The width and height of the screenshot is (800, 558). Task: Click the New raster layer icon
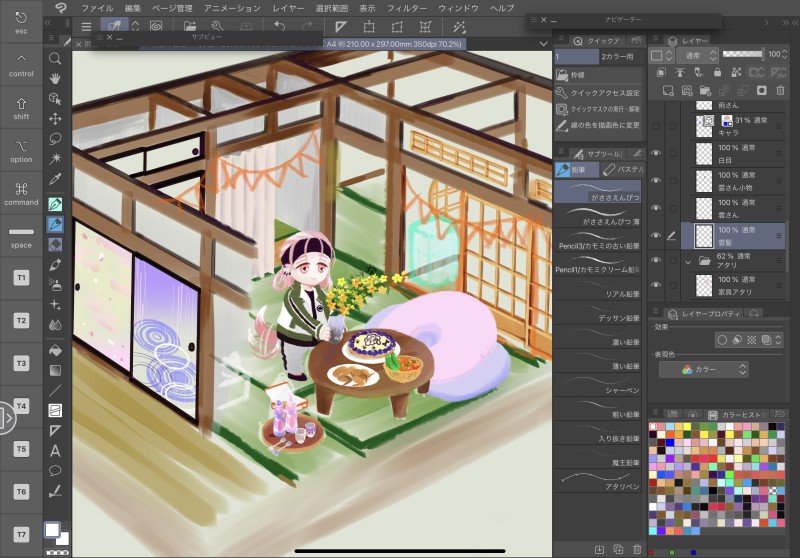tap(667, 91)
